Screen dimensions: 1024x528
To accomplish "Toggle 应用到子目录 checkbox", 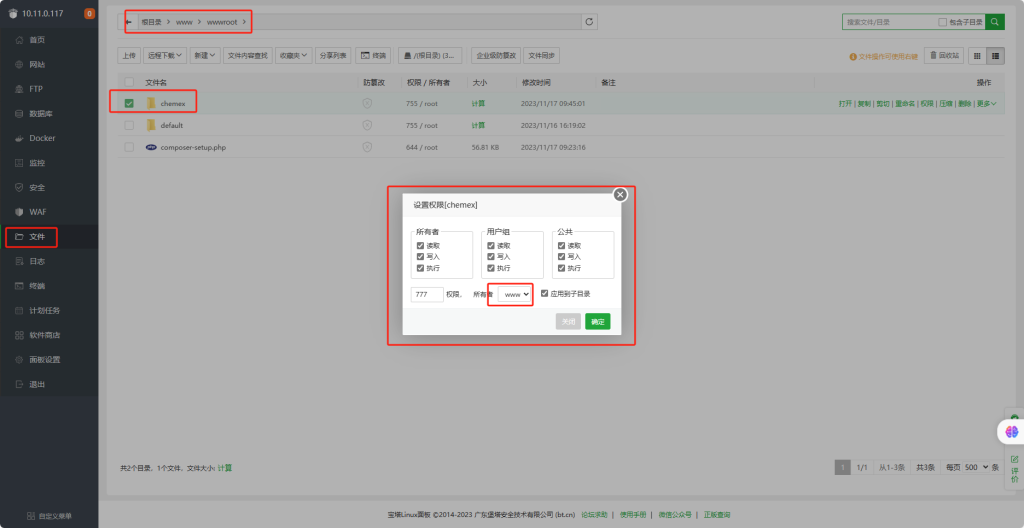I will coord(545,294).
